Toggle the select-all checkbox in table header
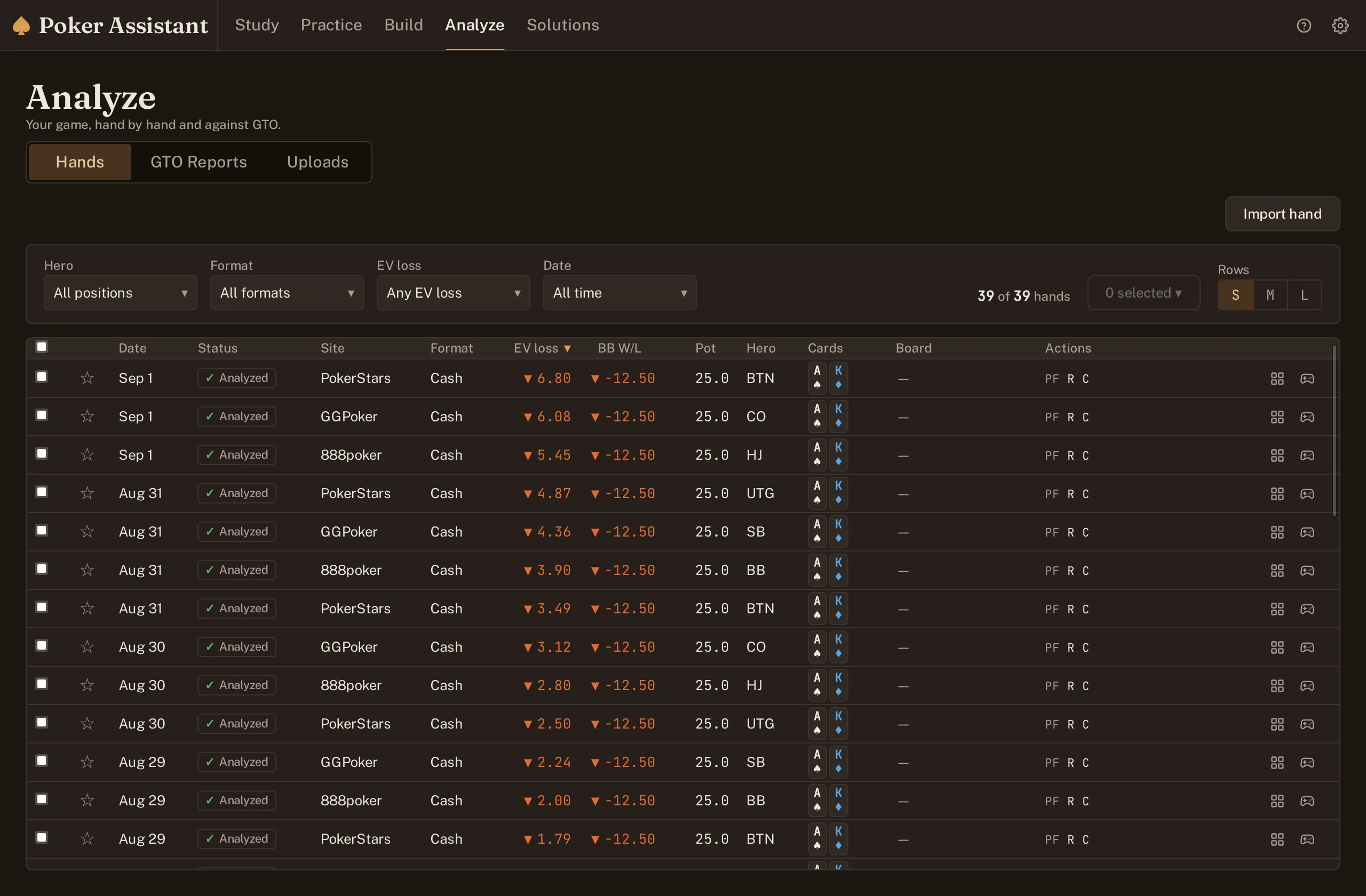This screenshot has width=1366, height=896. 41,347
